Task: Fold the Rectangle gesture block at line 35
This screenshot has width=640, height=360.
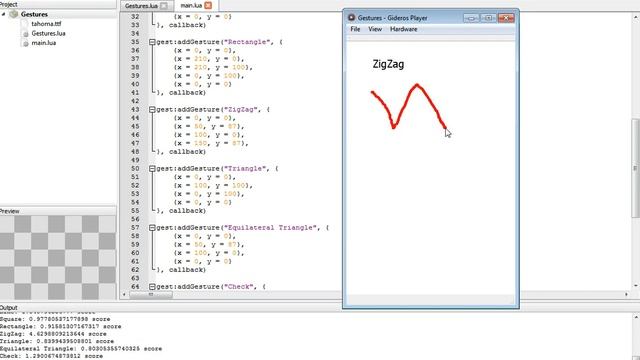Action: 152,42
